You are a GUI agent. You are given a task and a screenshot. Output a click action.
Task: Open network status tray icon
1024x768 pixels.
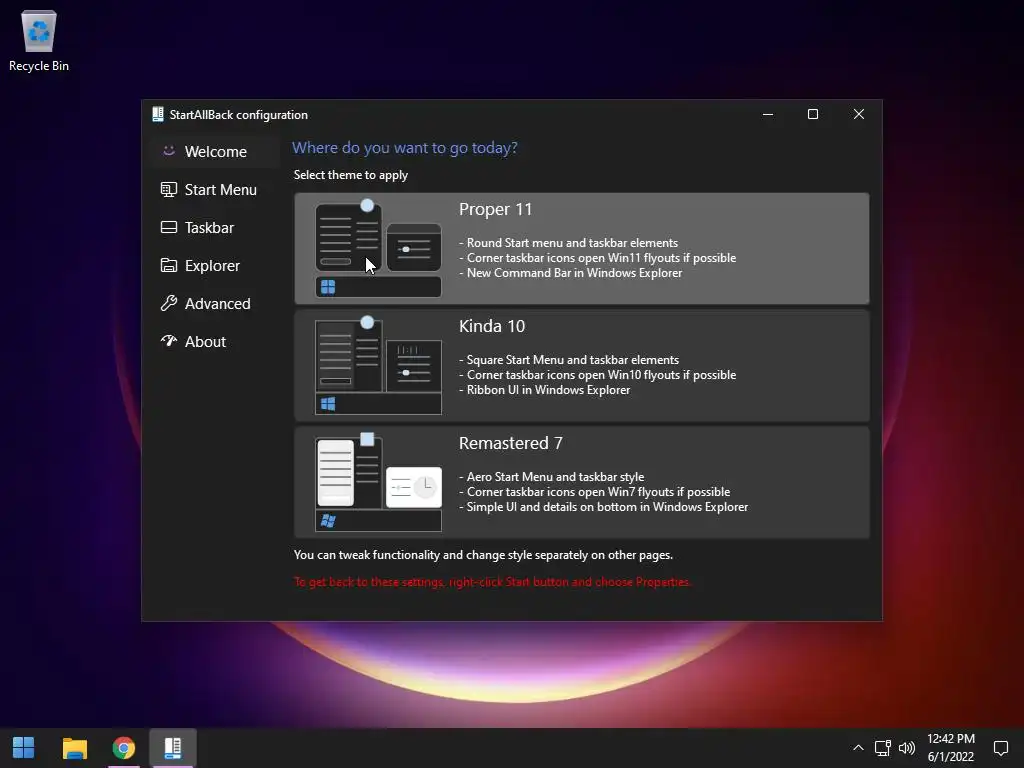(883, 748)
